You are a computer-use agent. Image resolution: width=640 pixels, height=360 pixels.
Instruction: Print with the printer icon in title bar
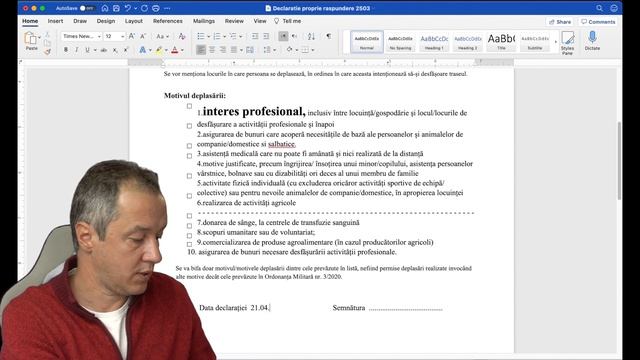pyautogui.click(x=156, y=8)
